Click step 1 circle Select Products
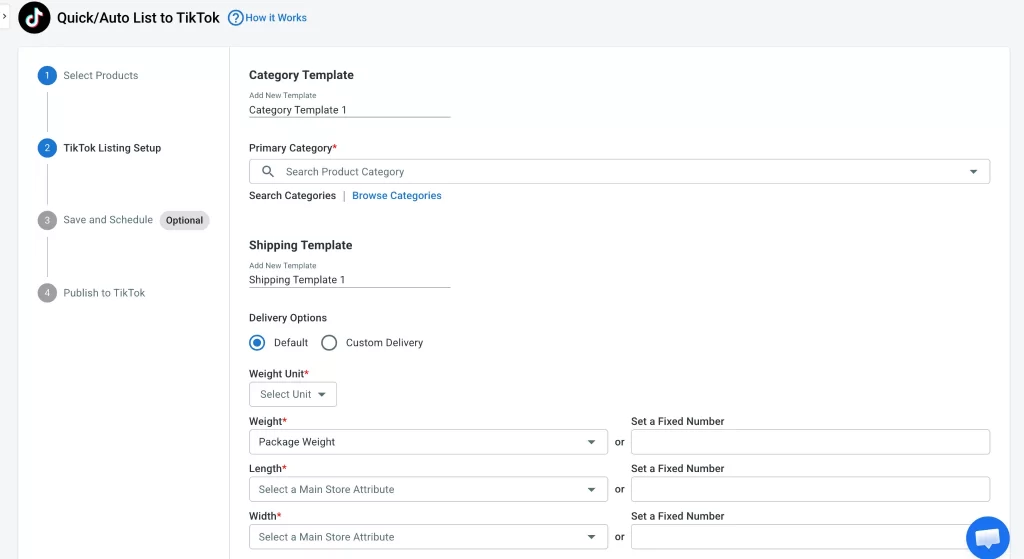Screen dimensions: 1024x559 (47, 76)
